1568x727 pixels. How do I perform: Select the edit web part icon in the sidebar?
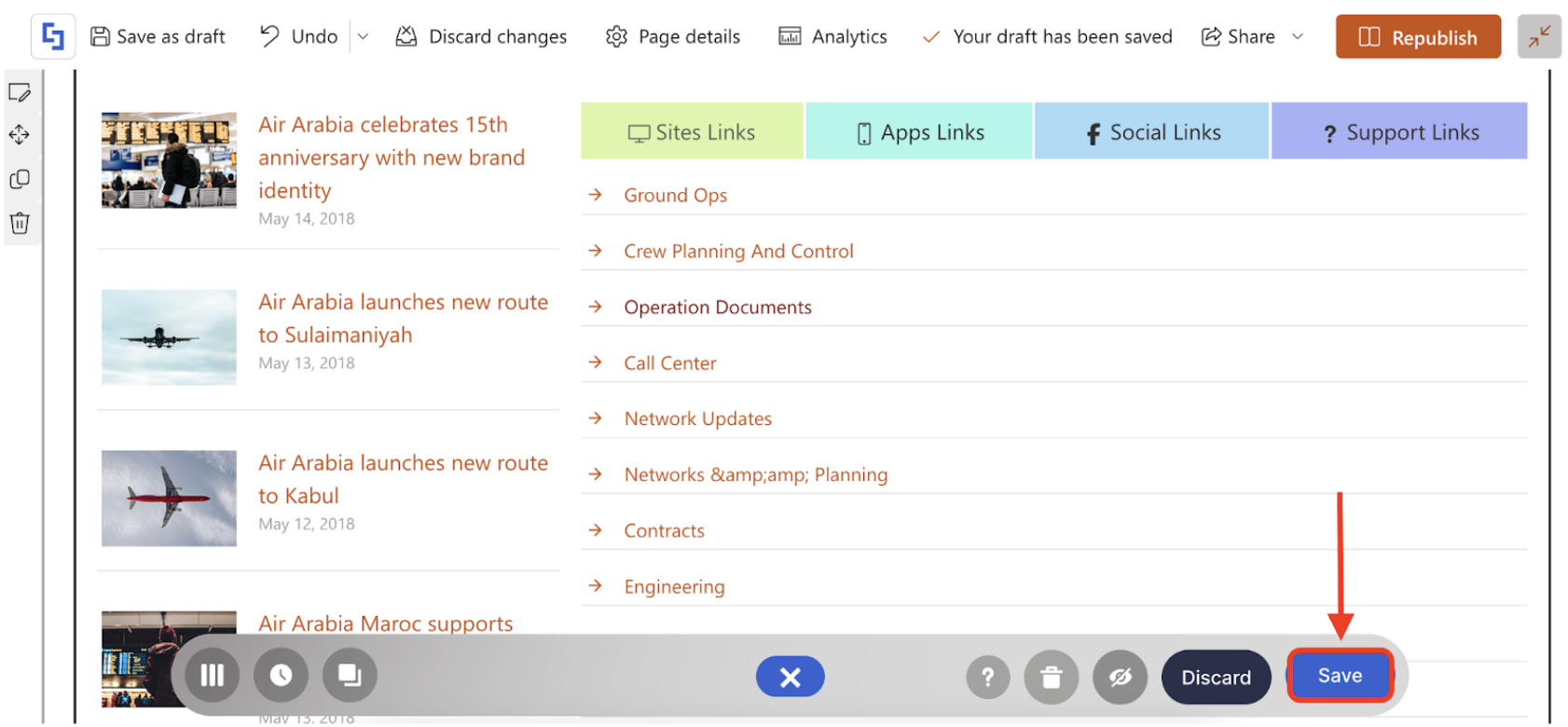(20, 91)
